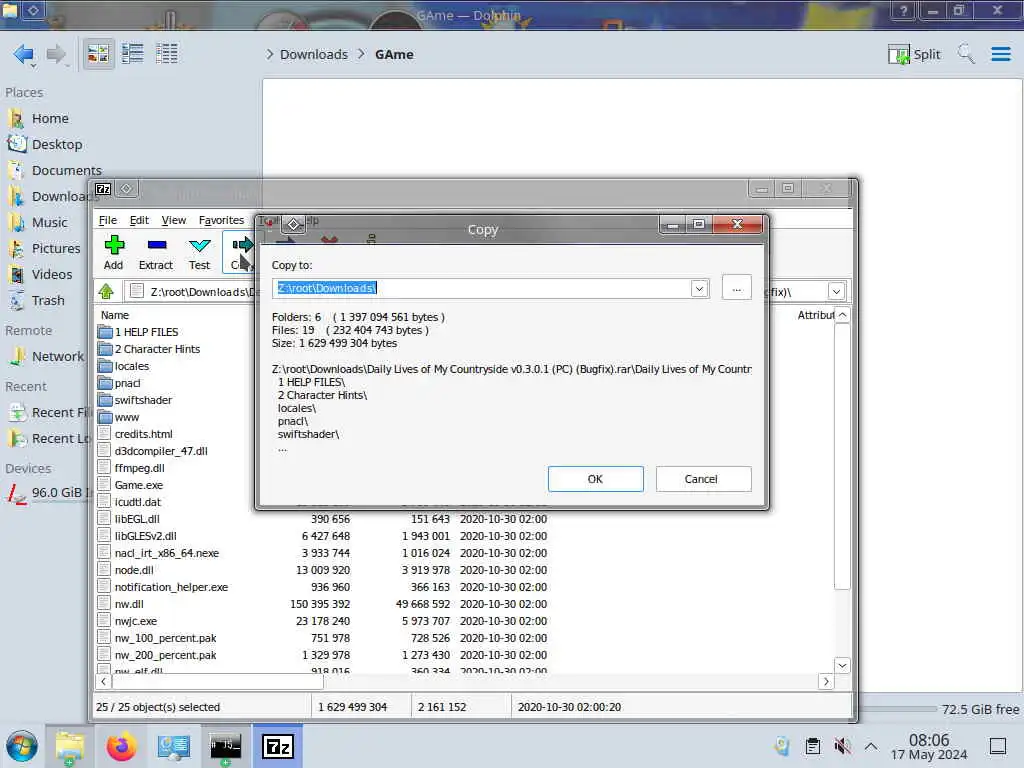Open search in Dolphin toolbar
The height and width of the screenshot is (768, 1024).
point(966,54)
